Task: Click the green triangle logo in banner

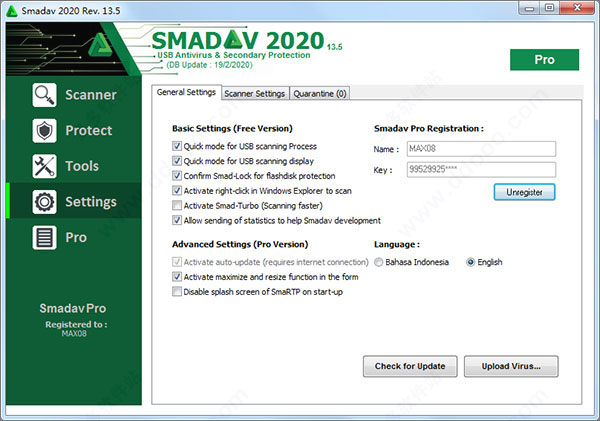Action: point(100,45)
